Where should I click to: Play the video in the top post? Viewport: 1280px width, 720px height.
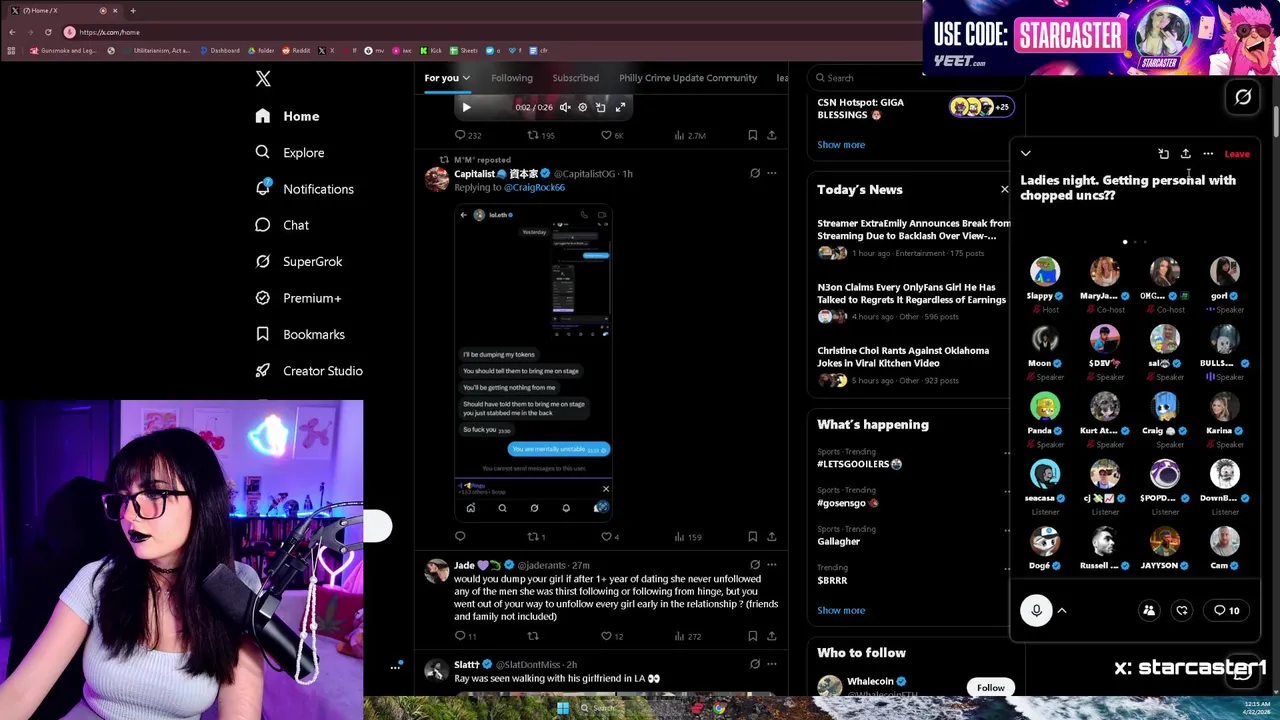466,107
